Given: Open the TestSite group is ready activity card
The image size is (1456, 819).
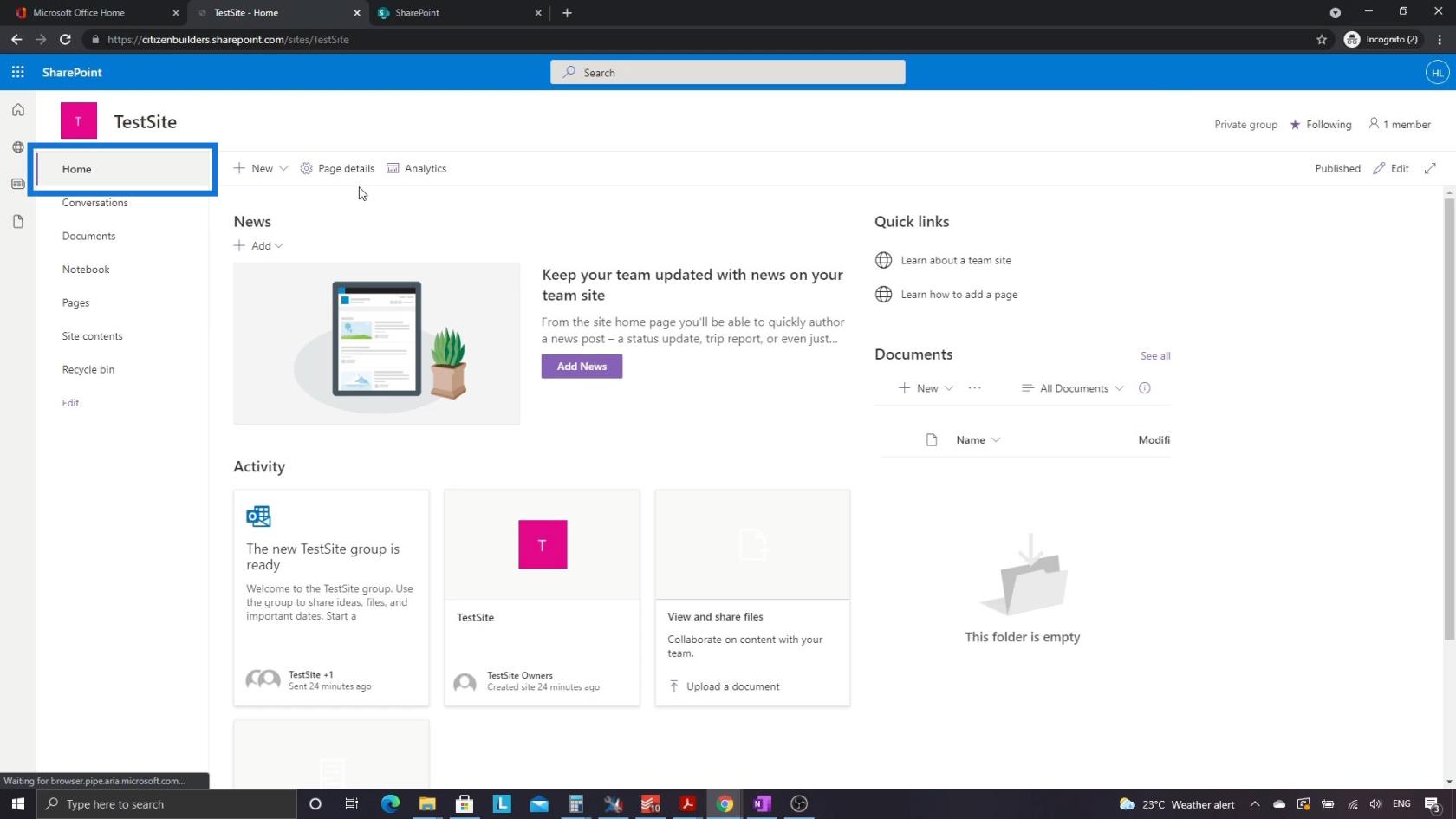Looking at the screenshot, I should click(x=331, y=598).
